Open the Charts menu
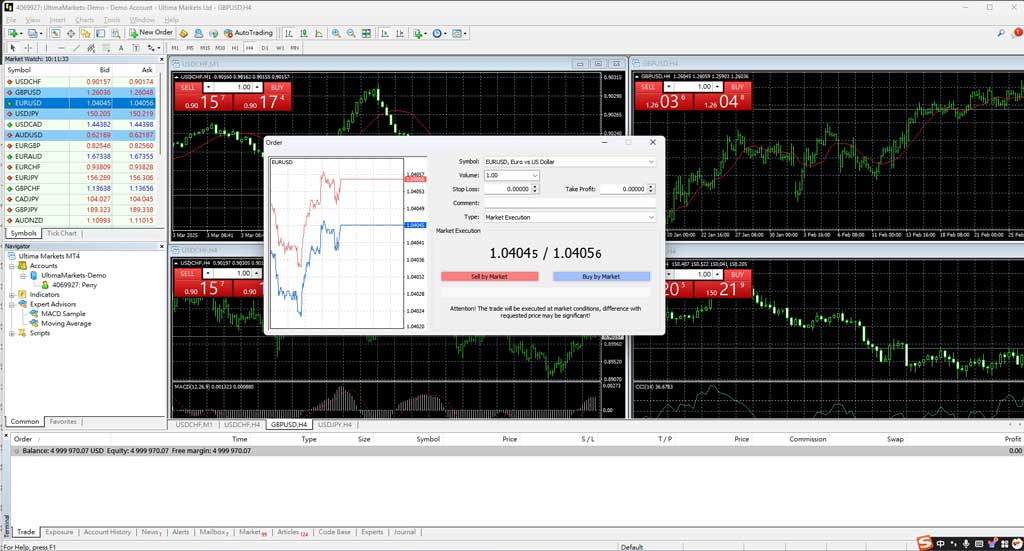This screenshot has width=1024, height=551. coord(84,20)
